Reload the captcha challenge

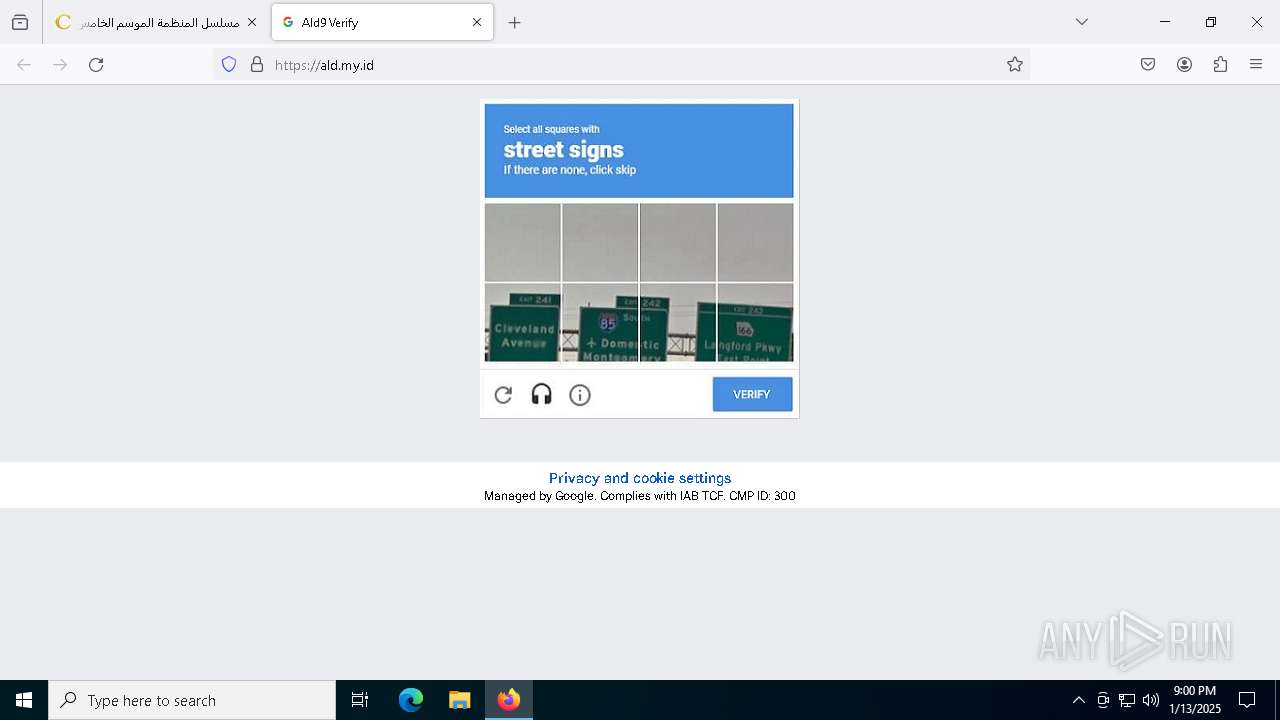coord(503,395)
